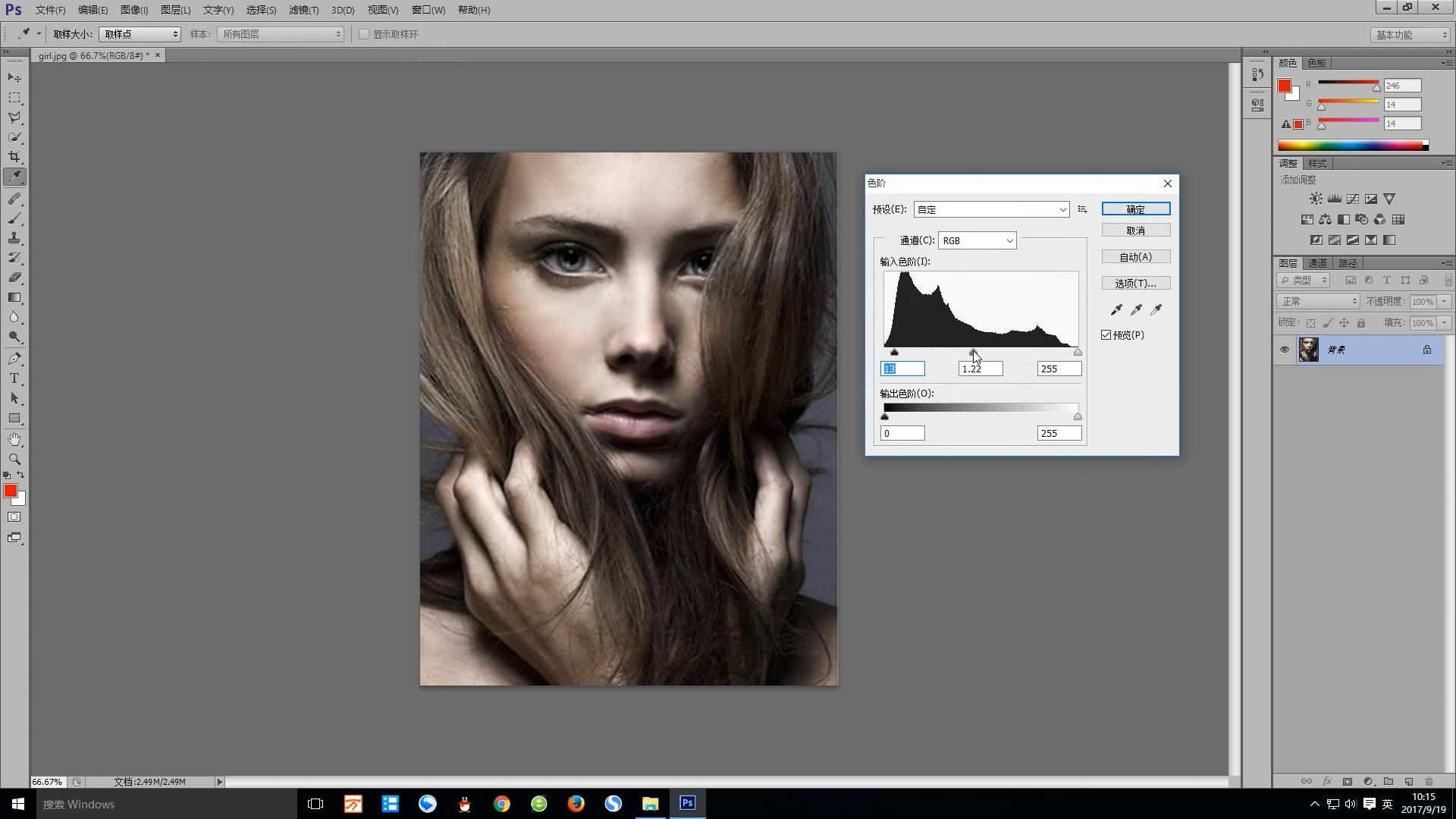Select the Polygonal Lasso tool

14,118
